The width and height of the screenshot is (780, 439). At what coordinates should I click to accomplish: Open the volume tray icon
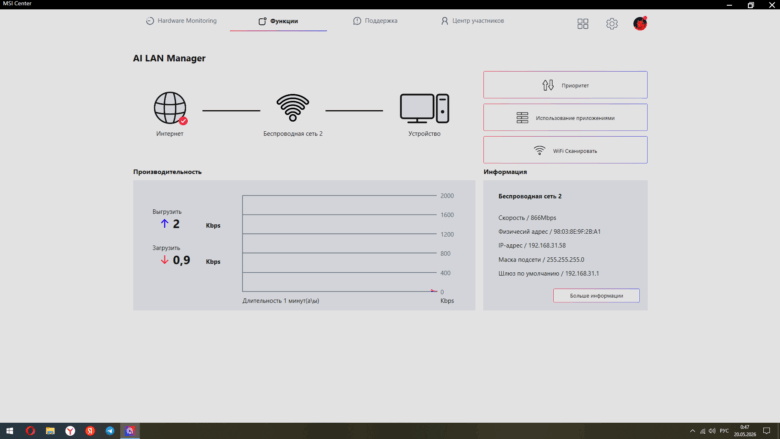pos(712,431)
